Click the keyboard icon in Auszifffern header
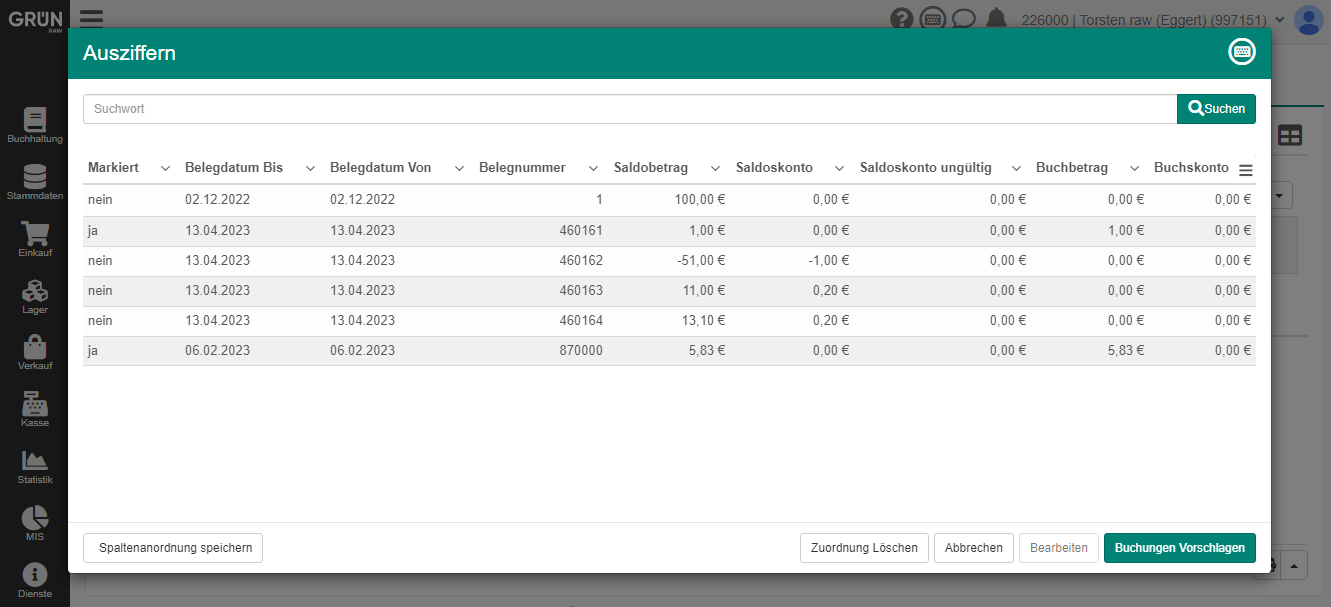 pyautogui.click(x=1242, y=53)
